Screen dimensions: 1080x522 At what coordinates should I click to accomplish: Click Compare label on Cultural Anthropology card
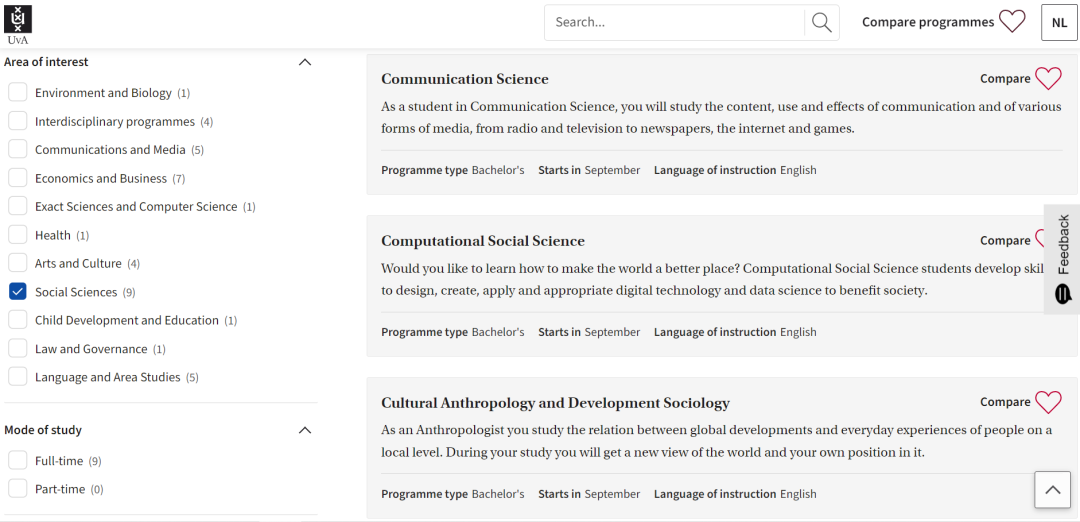pos(1005,402)
